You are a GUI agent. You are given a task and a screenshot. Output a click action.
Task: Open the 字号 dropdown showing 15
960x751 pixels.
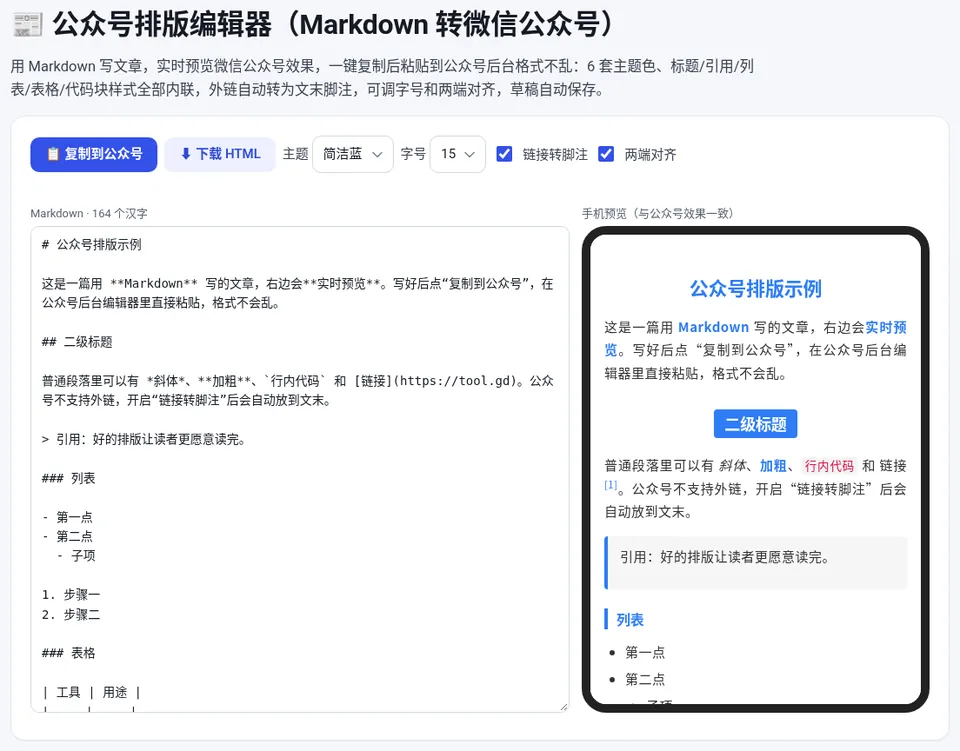pos(458,154)
